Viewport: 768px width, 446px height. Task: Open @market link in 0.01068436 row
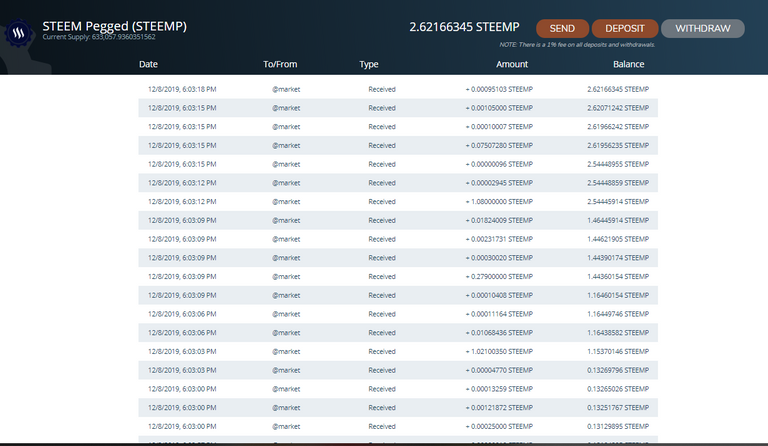click(x=286, y=333)
